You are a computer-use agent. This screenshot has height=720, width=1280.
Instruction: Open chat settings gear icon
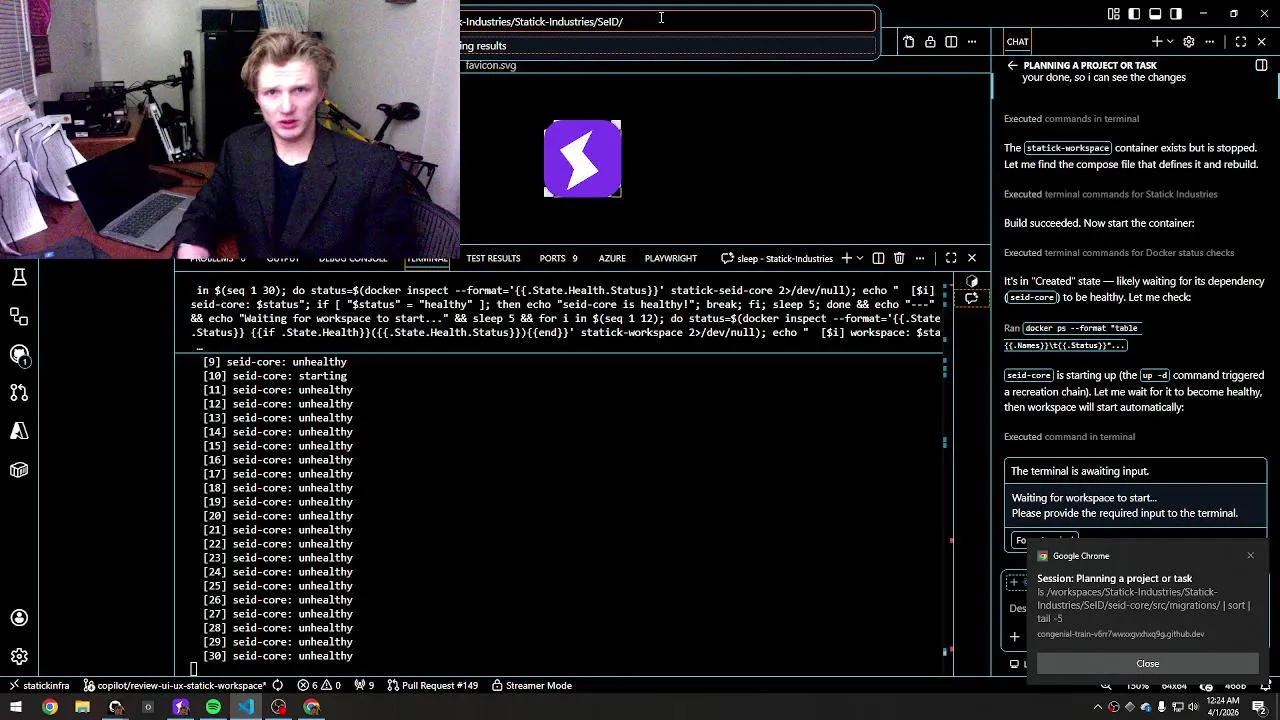[x=1189, y=42]
